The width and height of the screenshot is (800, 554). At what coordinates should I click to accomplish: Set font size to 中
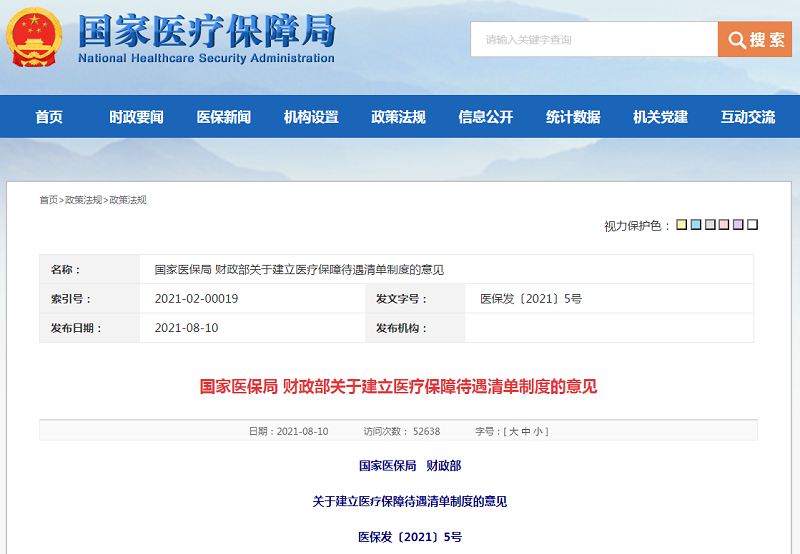tap(526, 432)
